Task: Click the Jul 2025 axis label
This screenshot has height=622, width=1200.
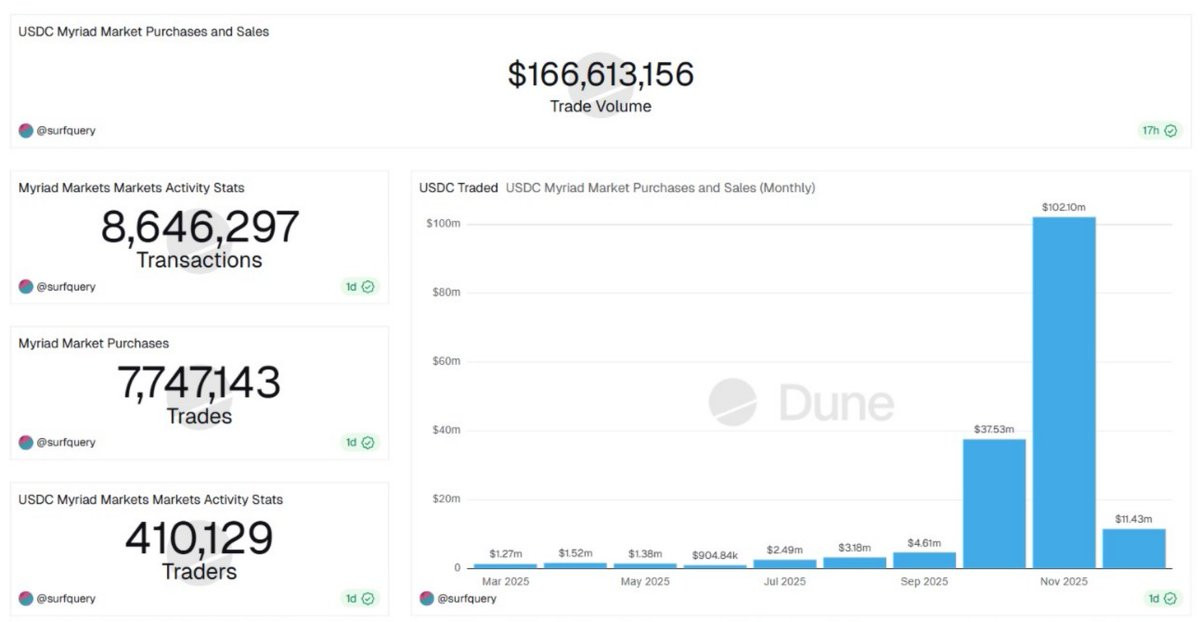Action: (784, 581)
